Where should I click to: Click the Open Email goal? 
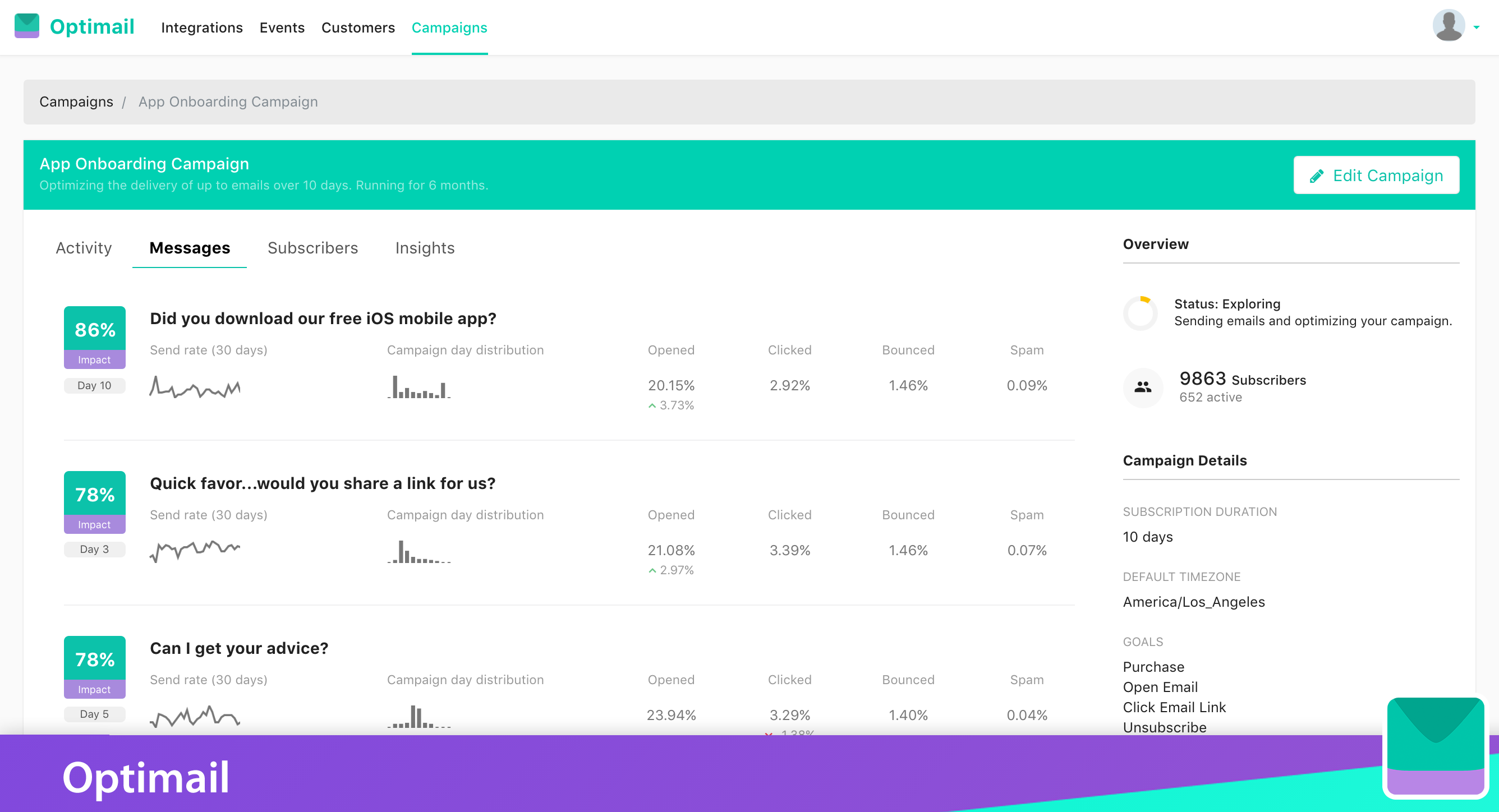(1160, 687)
